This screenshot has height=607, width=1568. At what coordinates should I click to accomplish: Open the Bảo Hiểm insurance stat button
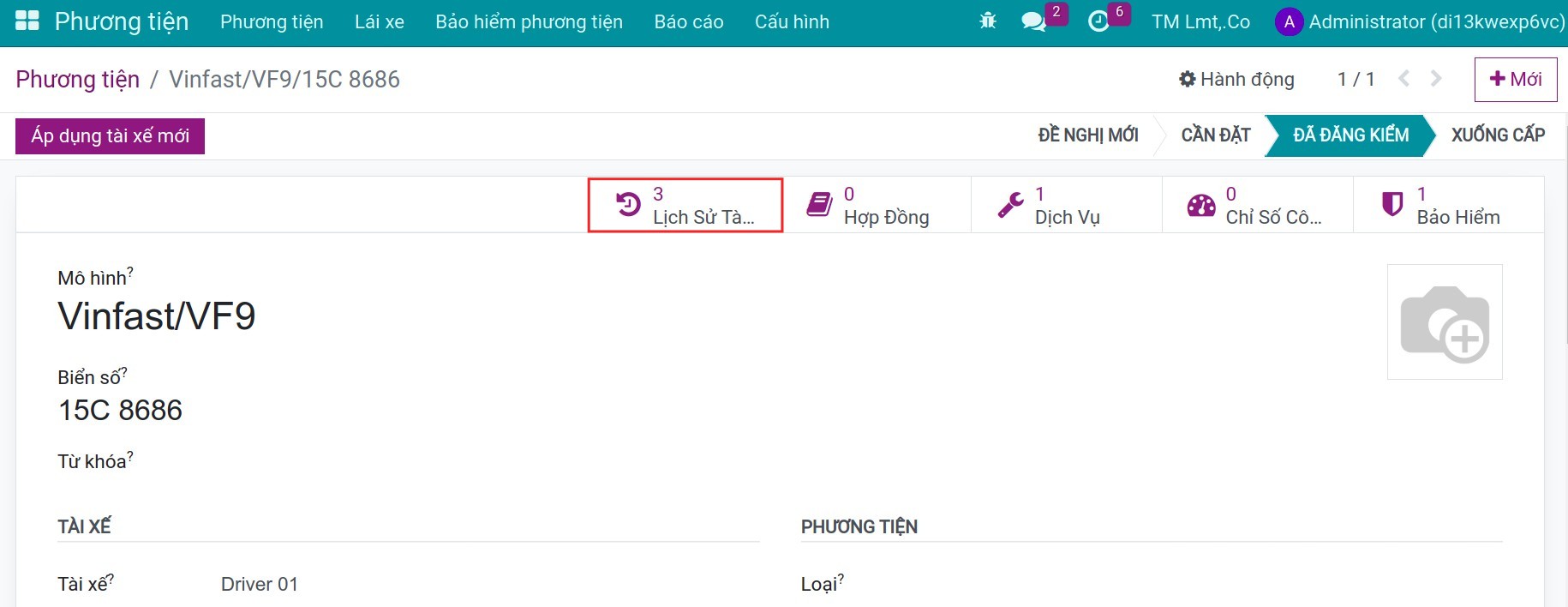(1449, 205)
